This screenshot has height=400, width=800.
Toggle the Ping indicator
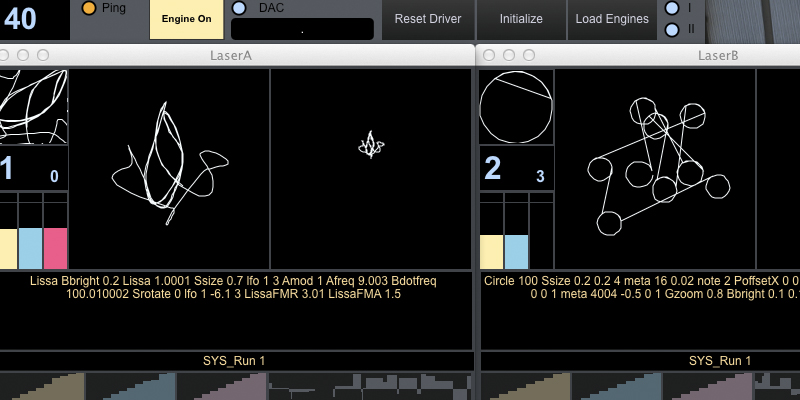pyautogui.click(x=89, y=8)
